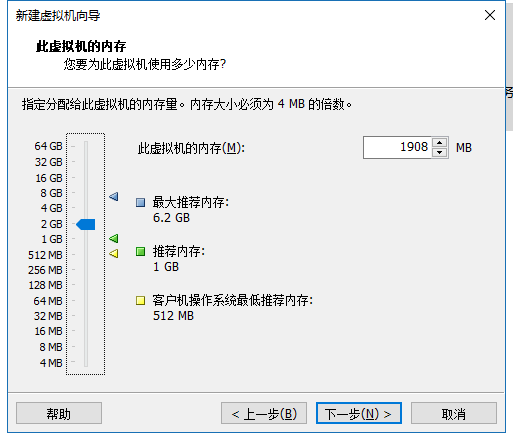Click the yellow minimum memory marker arrow
The image size is (513, 440).
[x=114, y=254]
